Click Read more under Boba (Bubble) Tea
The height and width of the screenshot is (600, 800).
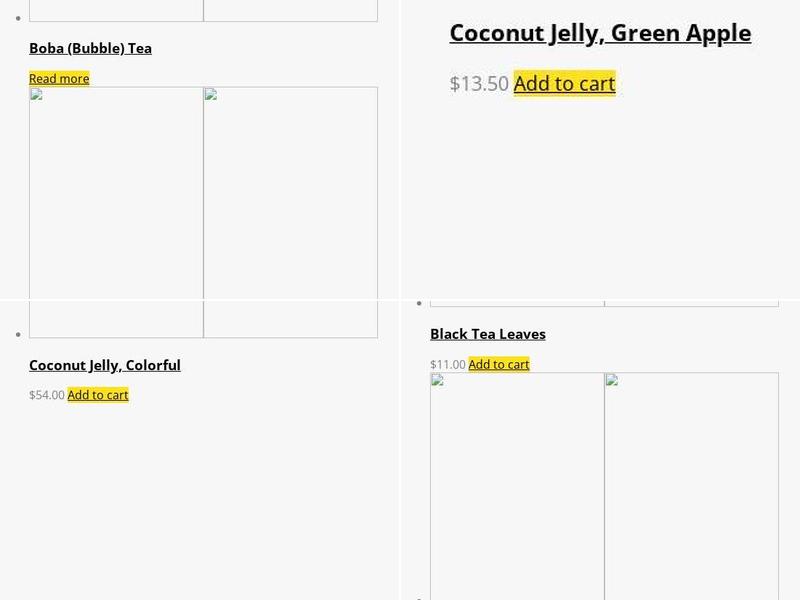coord(59,78)
